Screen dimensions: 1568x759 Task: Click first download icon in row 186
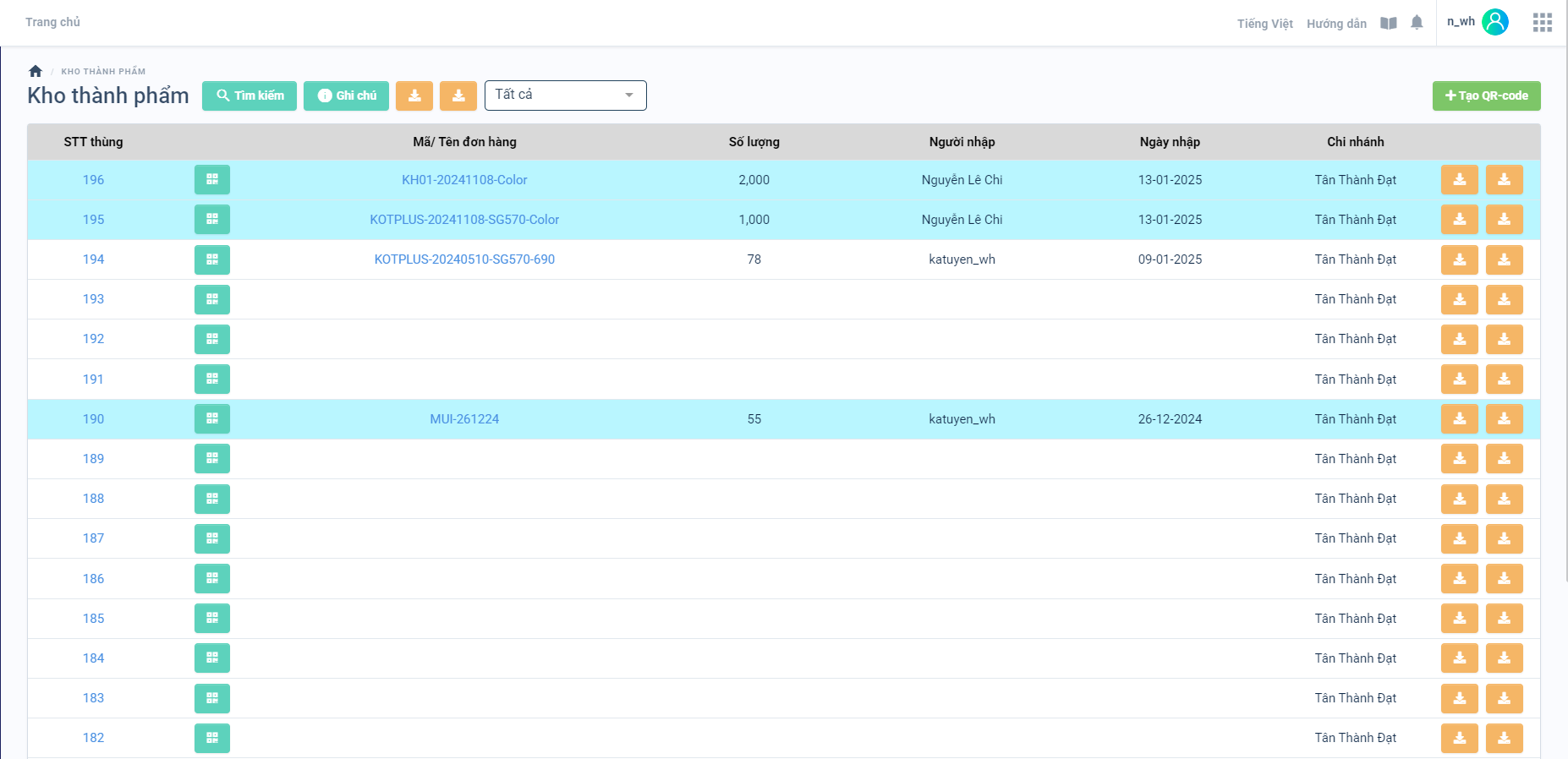click(1460, 579)
